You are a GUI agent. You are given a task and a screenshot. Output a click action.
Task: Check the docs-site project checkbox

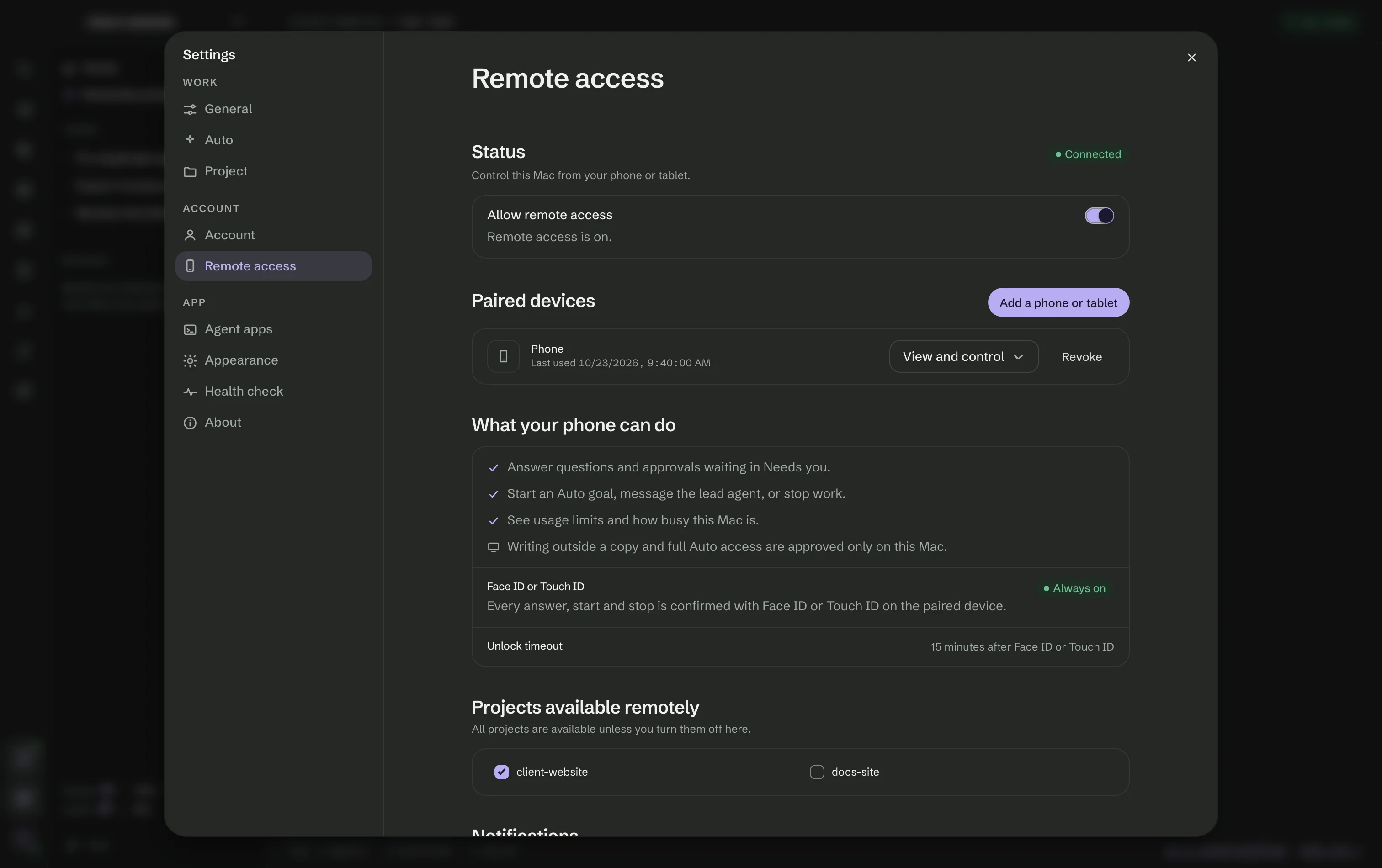(x=817, y=772)
